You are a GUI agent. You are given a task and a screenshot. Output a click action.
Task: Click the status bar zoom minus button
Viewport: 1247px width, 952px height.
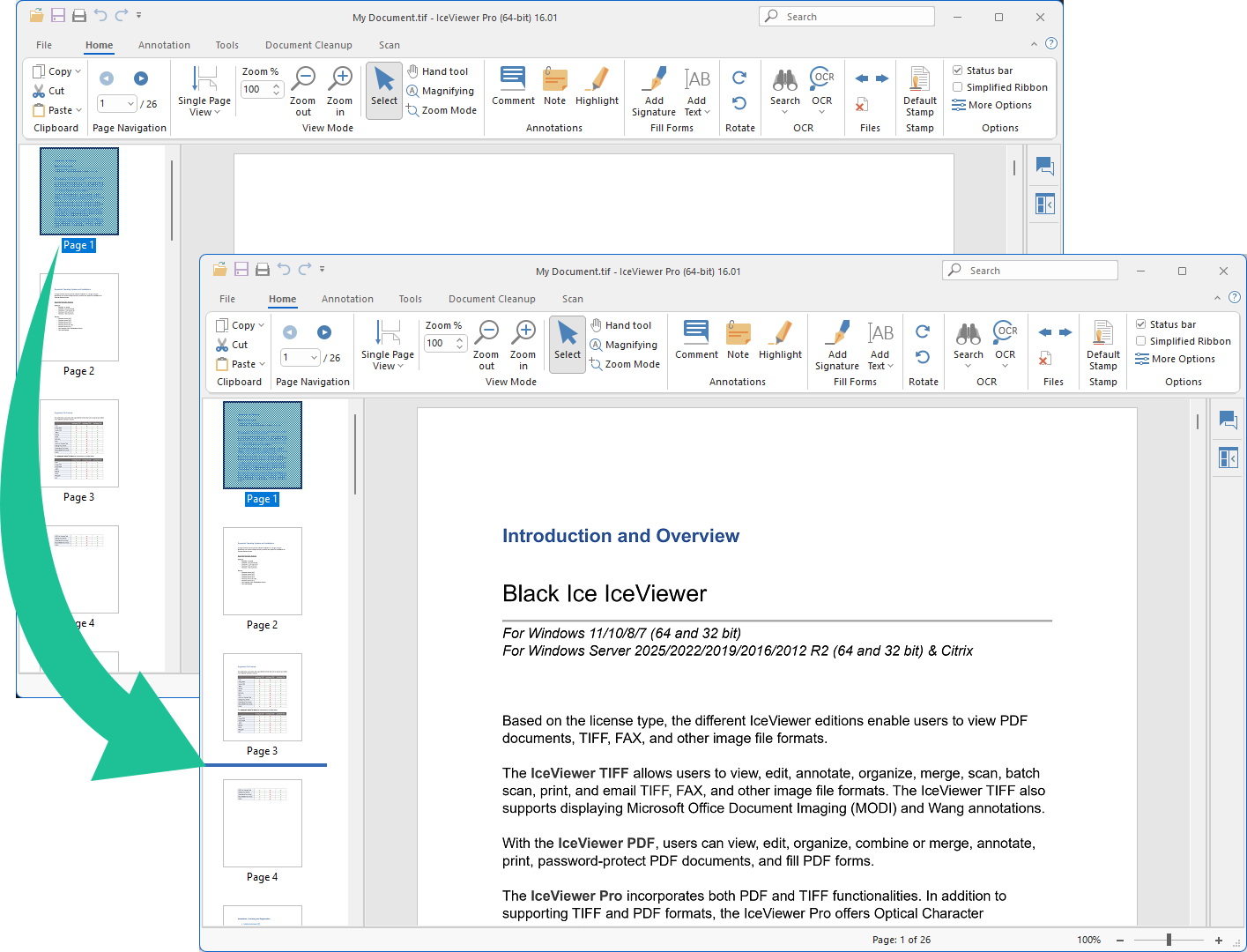click(x=1120, y=940)
